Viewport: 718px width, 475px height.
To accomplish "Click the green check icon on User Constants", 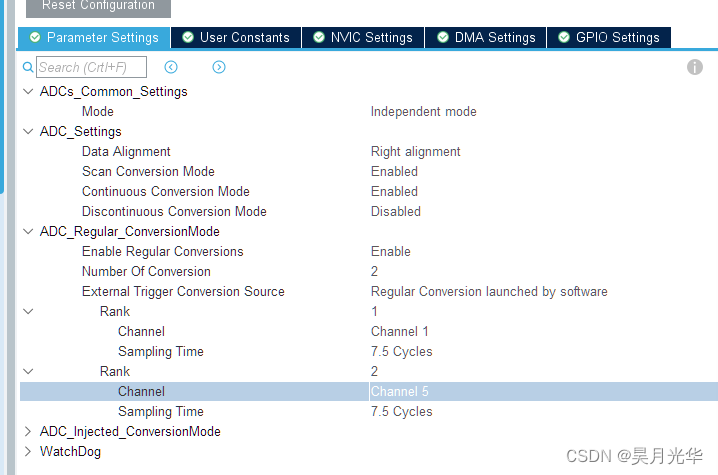I will (188, 37).
